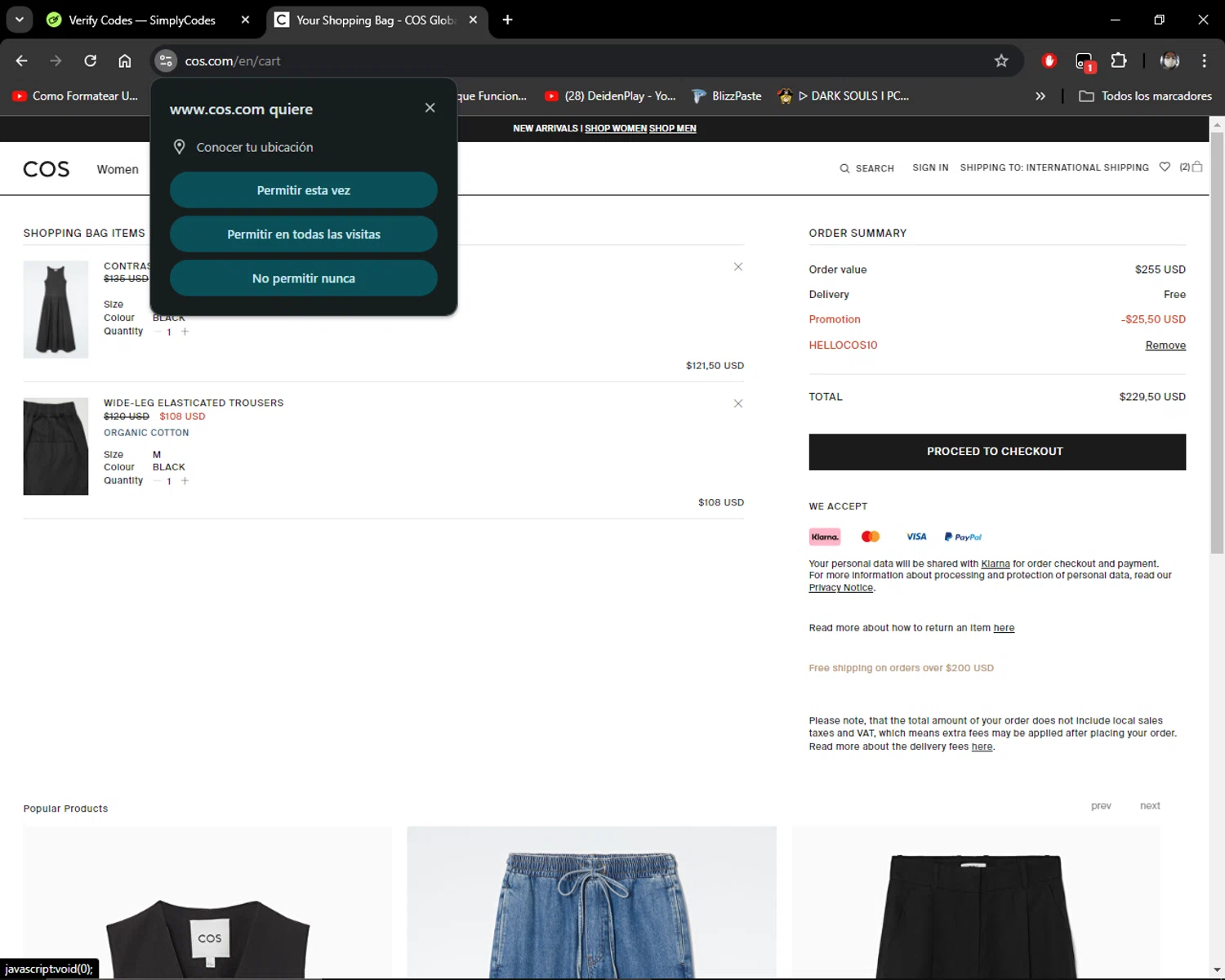The image size is (1225, 980).
Task: Remove the HELLOCOS10 promotion code
Action: [x=1165, y=345]
